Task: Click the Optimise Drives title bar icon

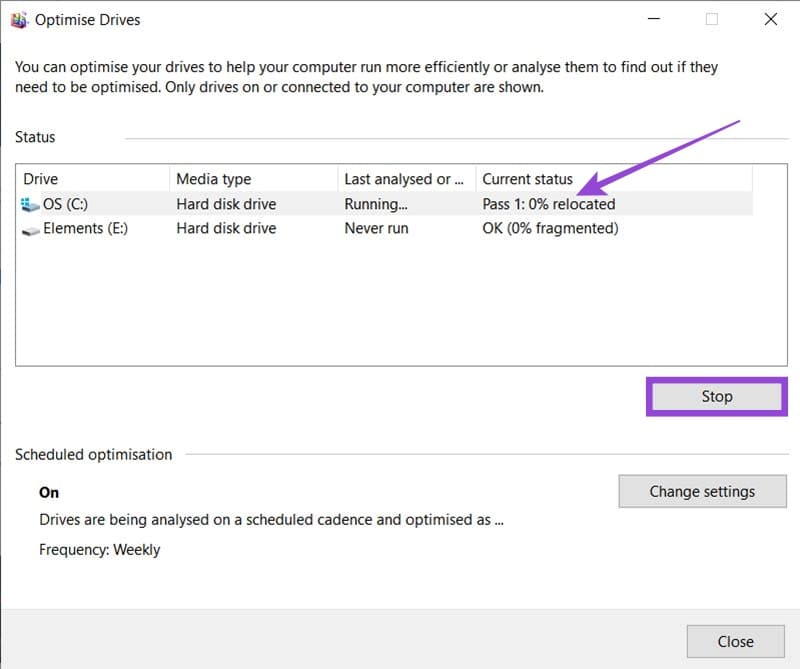Action: coord(19,18)
